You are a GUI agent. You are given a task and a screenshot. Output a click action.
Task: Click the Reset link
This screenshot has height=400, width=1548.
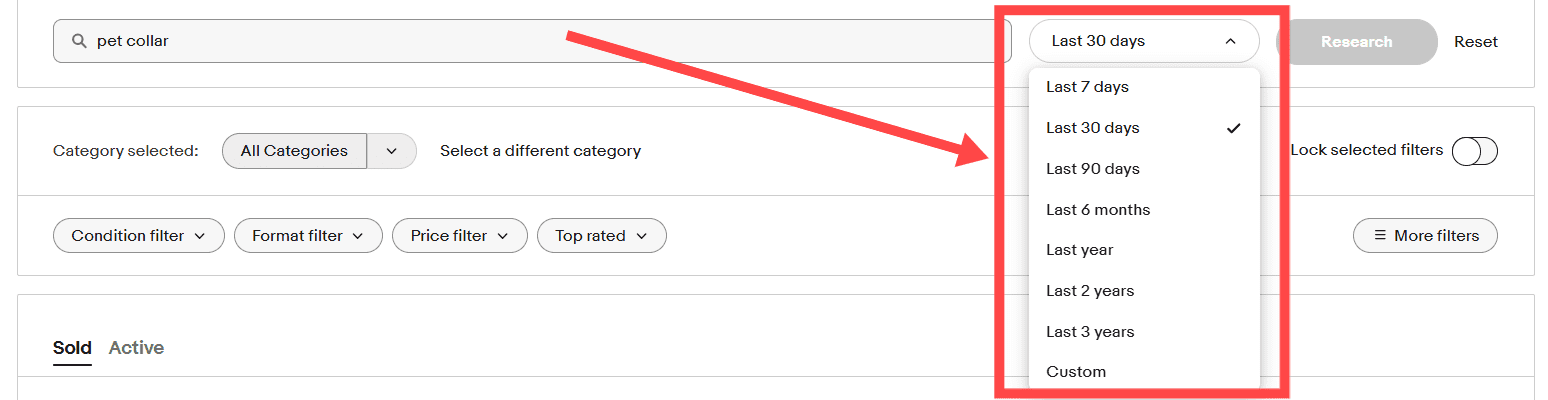1476,42
